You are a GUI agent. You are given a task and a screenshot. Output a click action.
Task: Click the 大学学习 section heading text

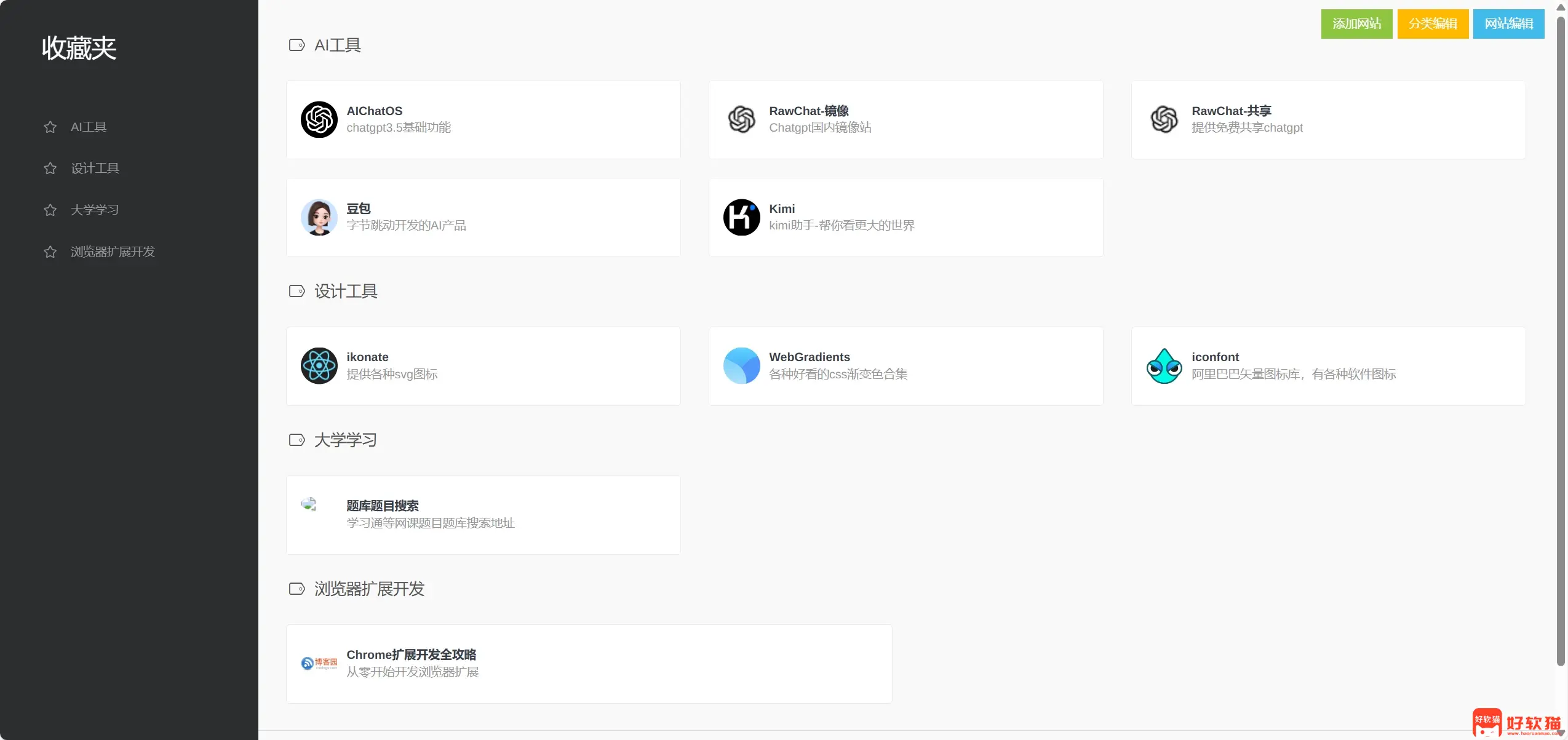coord(346,440)
